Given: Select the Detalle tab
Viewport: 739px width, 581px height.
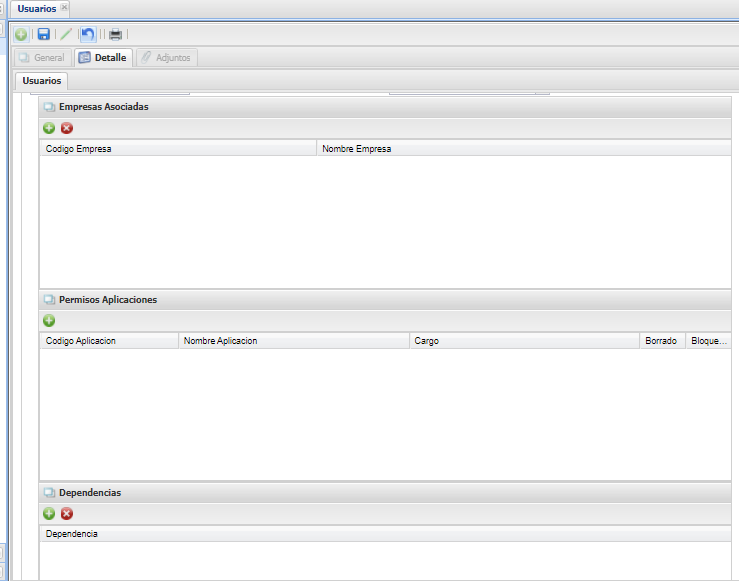Looking at the screenshot, I should point(103,58).
